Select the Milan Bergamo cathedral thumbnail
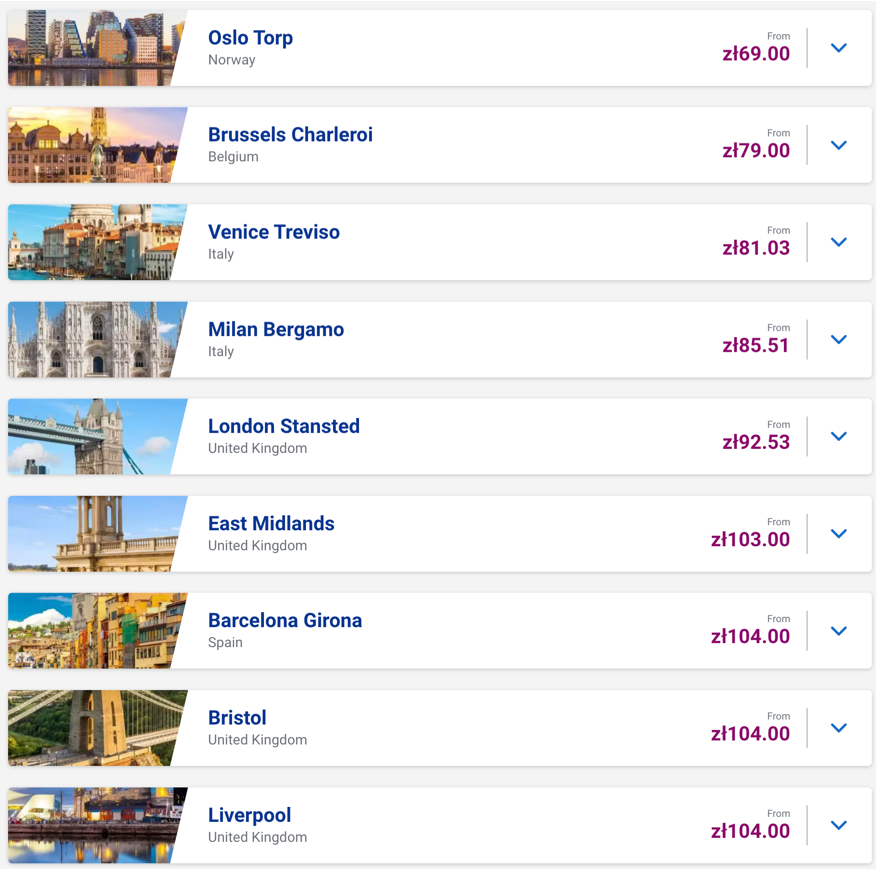Image resolution: width=876 pixels, height=869 pixels. click(97, 339)
